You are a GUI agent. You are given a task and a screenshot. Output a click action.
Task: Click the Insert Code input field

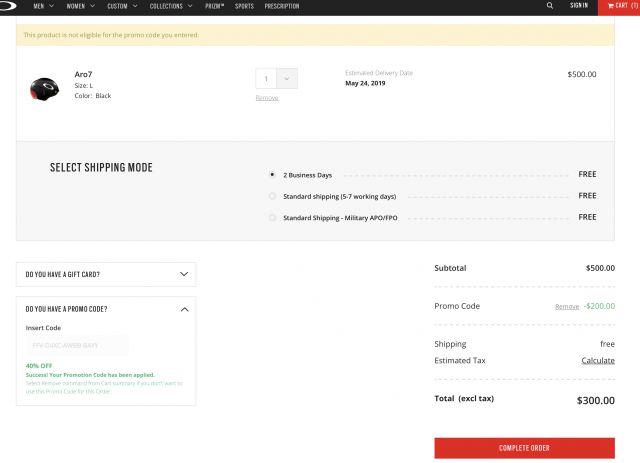coord(77,345)
